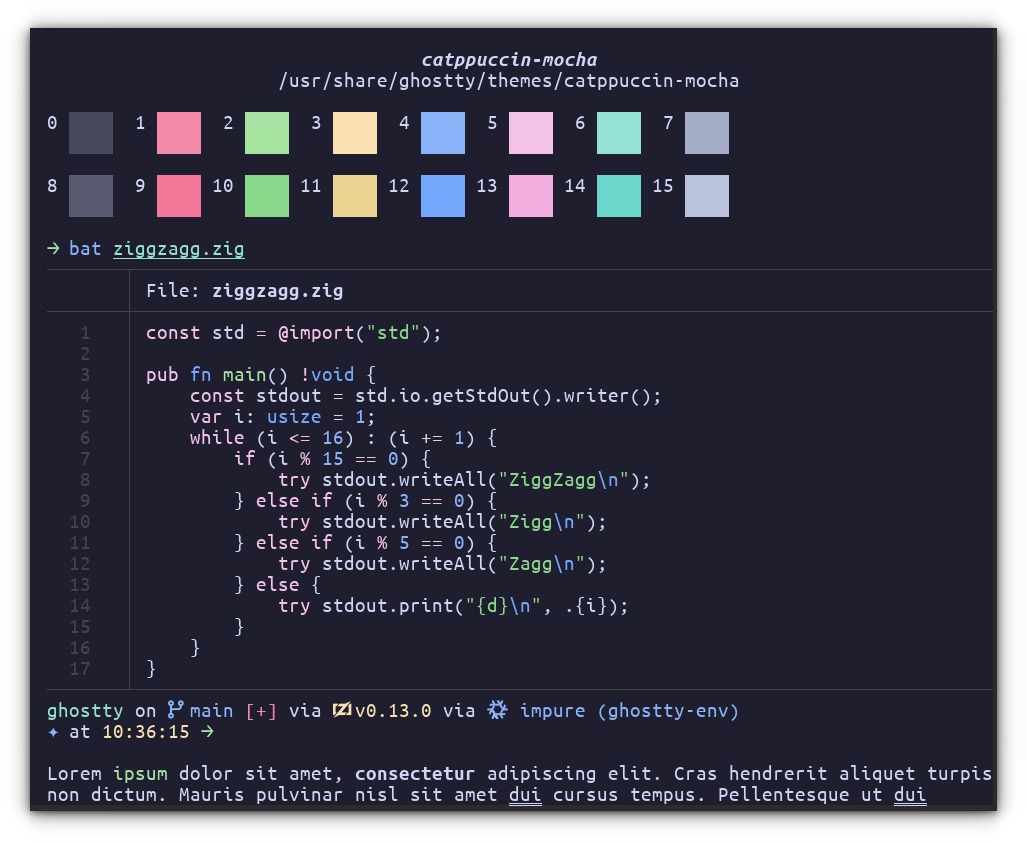Click the Zig version 'v0.13.0'
Screen dimensions: 1027x843
click(393, 711)
